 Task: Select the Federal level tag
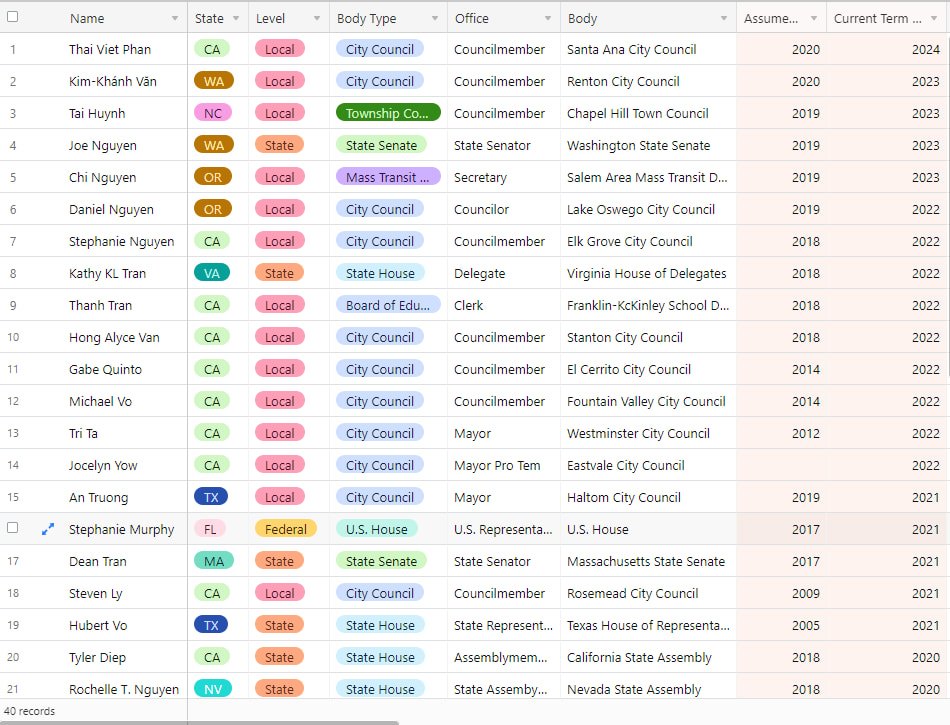[x=285, y=529]
